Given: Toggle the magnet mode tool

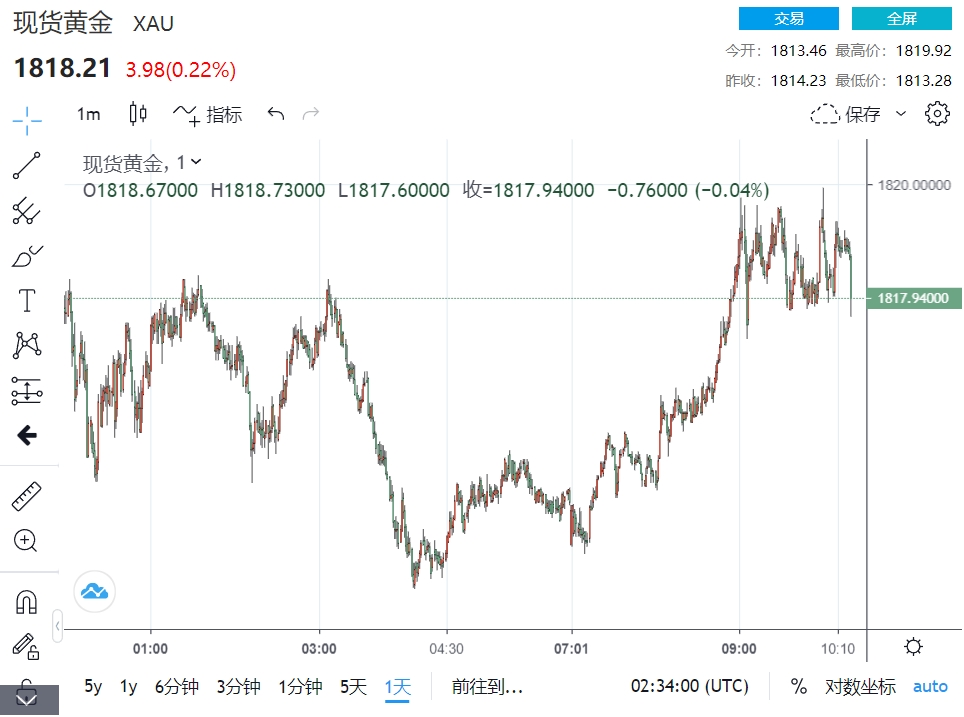Looking at the screenshot, I should (x=27, y=601).
